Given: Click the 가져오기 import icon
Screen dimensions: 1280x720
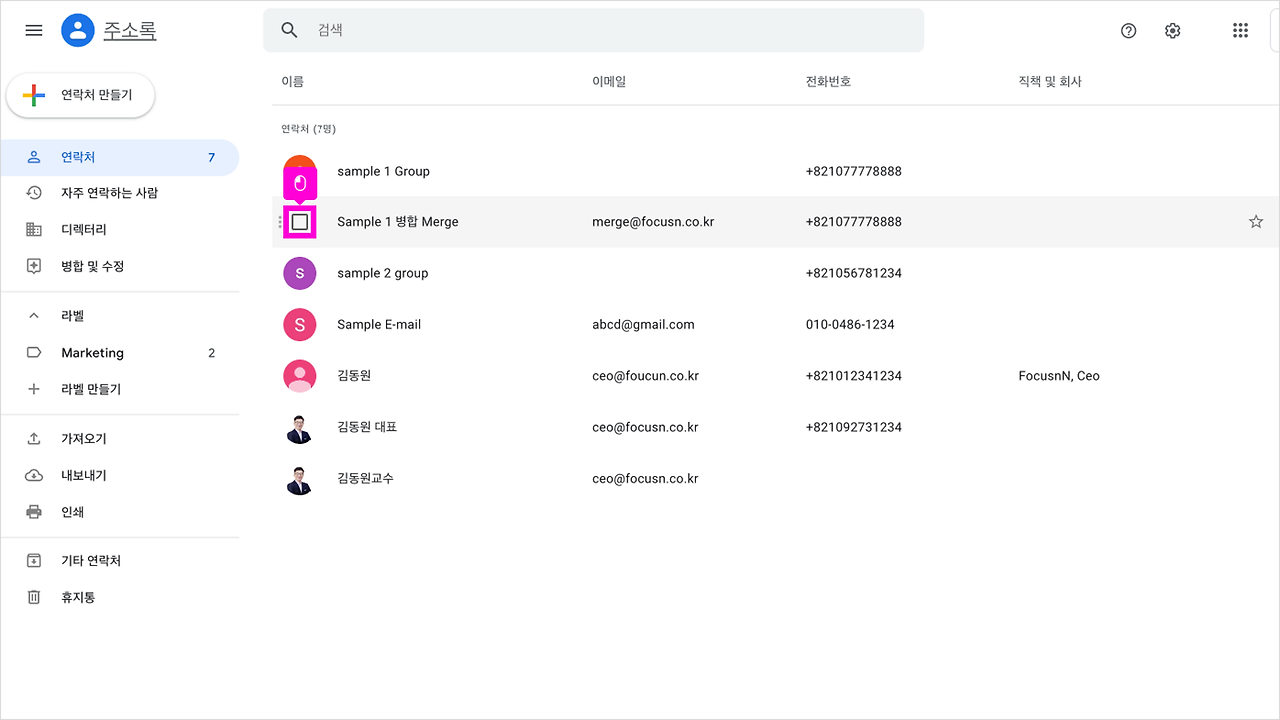Looking at the screenshot, I should 33,438.
